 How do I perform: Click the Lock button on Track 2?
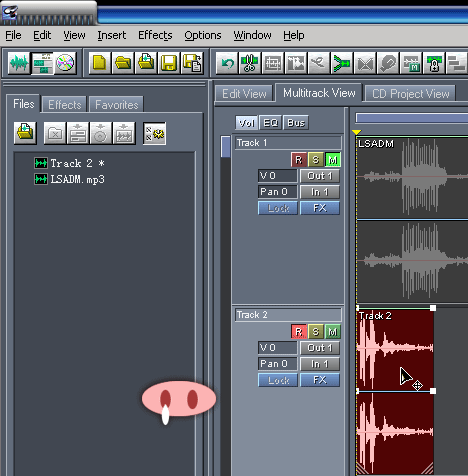click(278, 380)
